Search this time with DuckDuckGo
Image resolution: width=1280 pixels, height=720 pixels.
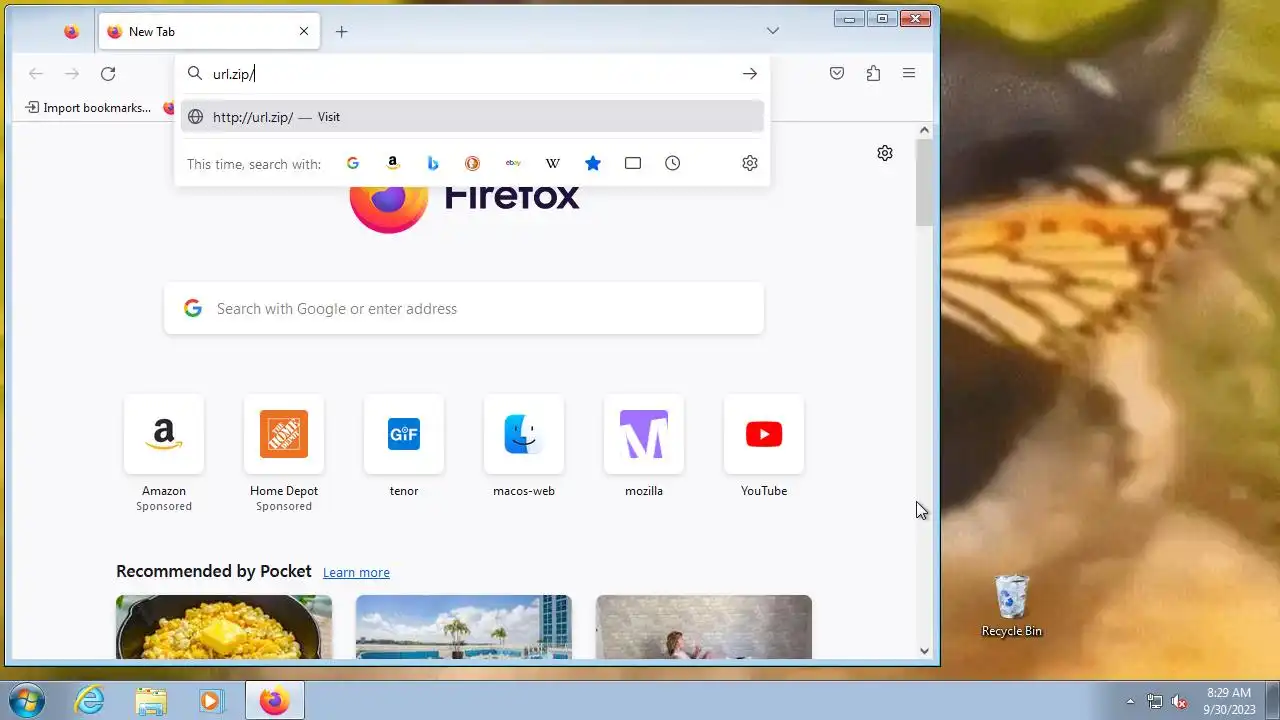(x=472, y=163)
